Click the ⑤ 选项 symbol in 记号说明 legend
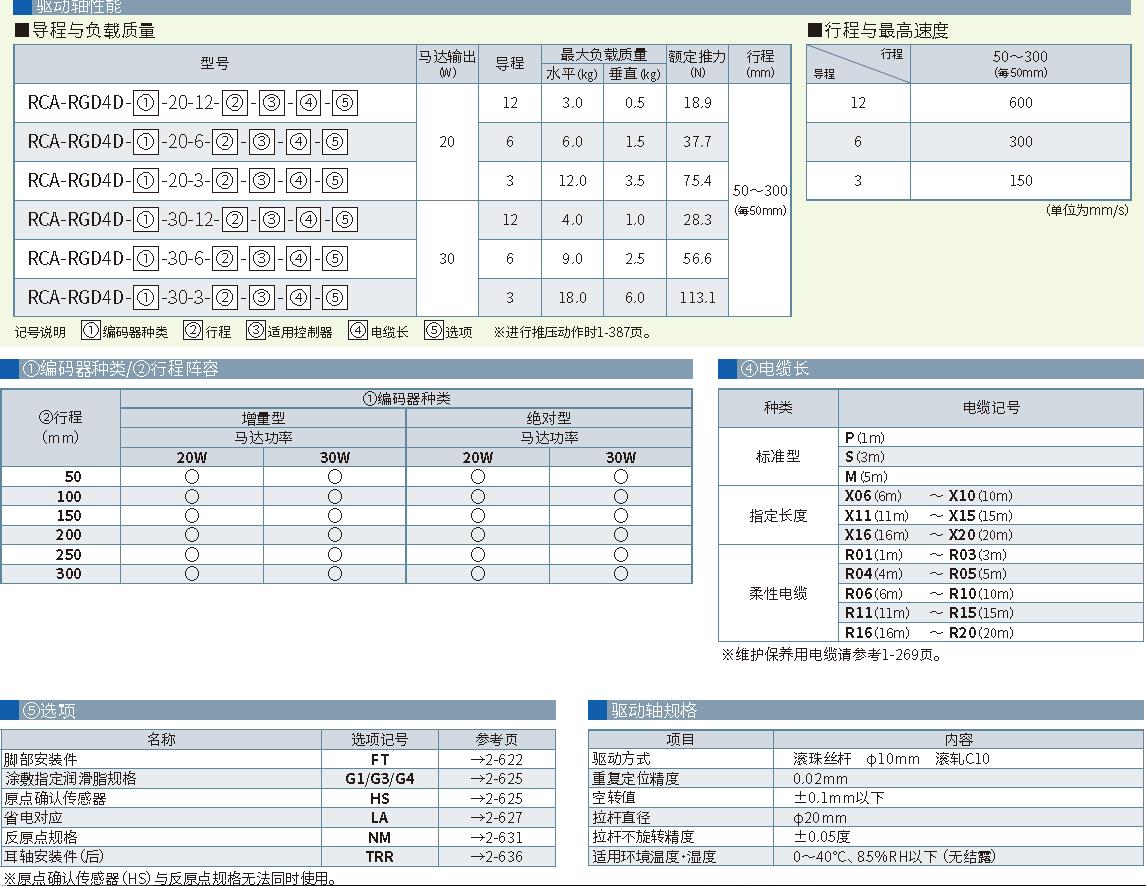This screenshot has height=886, width=1146. [434, 331]
